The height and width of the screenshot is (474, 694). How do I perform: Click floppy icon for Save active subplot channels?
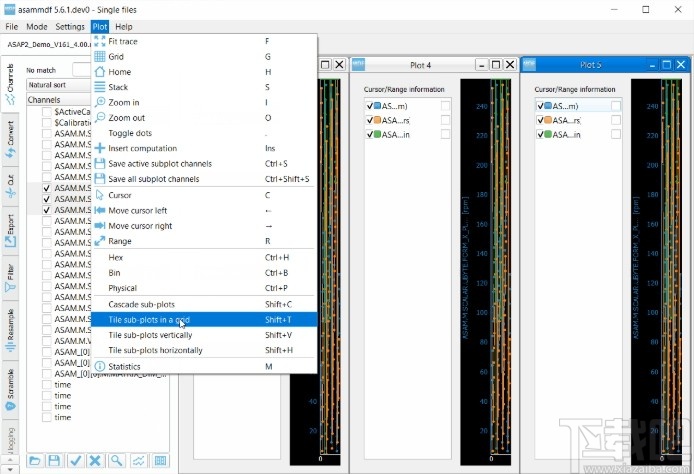(x=100, y=163)
